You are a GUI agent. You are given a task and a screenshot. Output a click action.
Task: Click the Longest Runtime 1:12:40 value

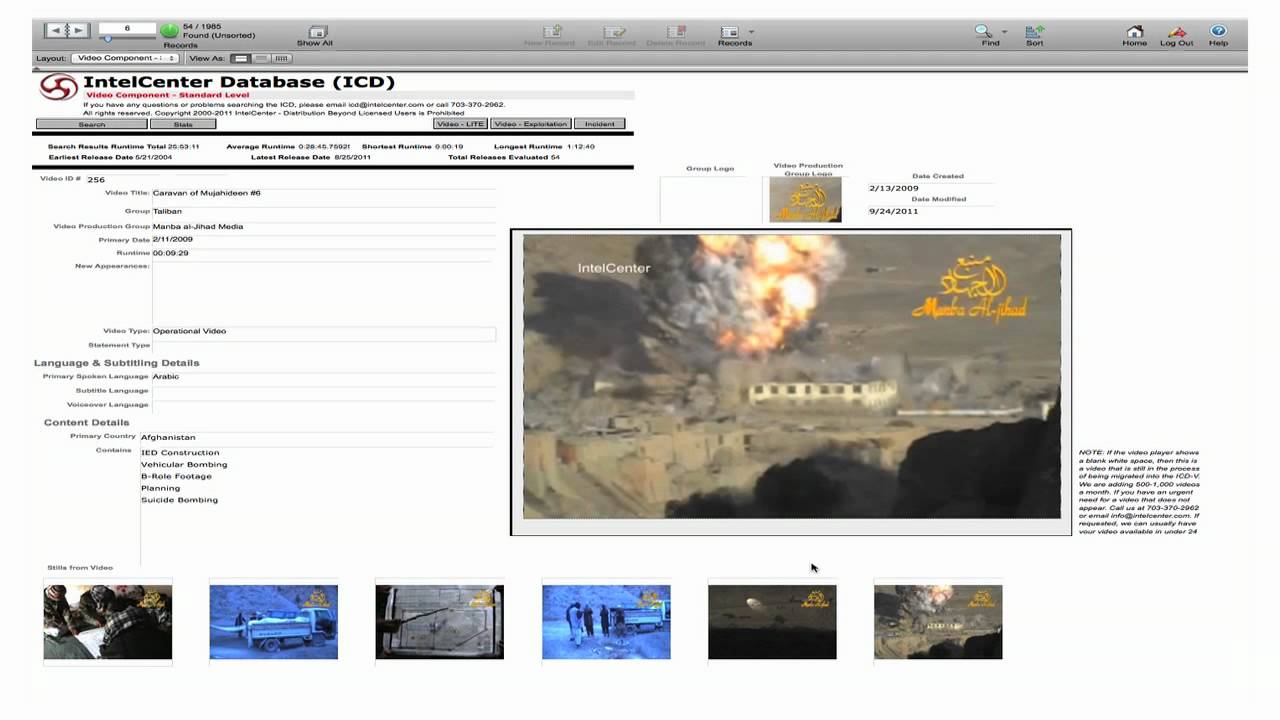(x=580, y=147)
